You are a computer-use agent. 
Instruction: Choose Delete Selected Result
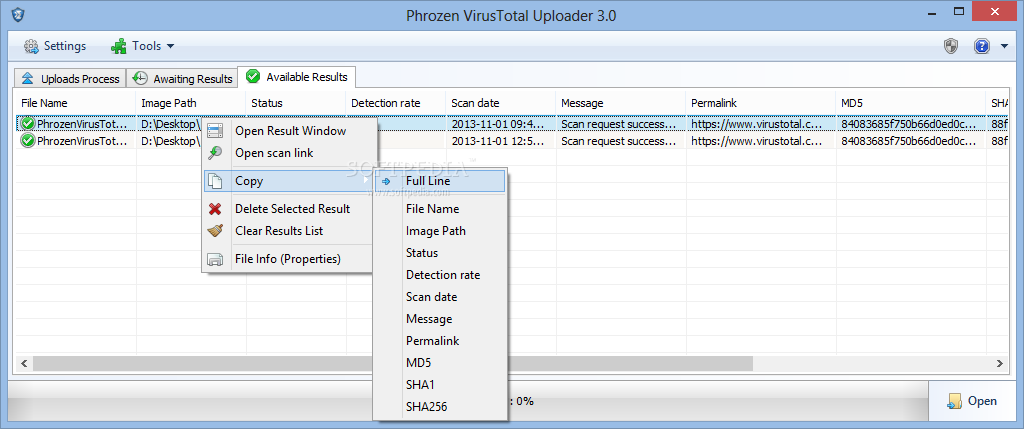coord(289,209)
